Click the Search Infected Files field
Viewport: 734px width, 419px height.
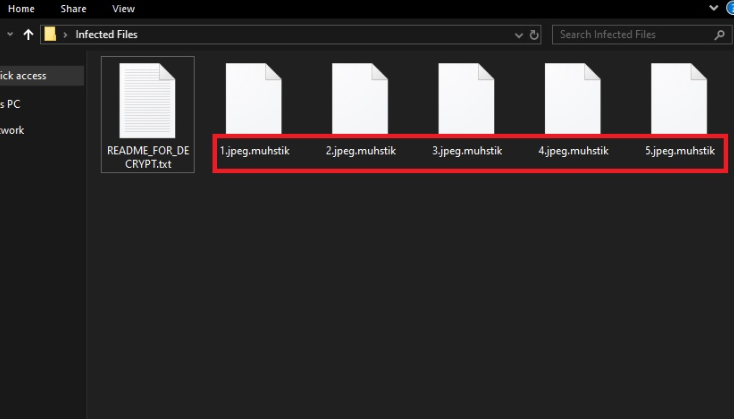[641, 35]
